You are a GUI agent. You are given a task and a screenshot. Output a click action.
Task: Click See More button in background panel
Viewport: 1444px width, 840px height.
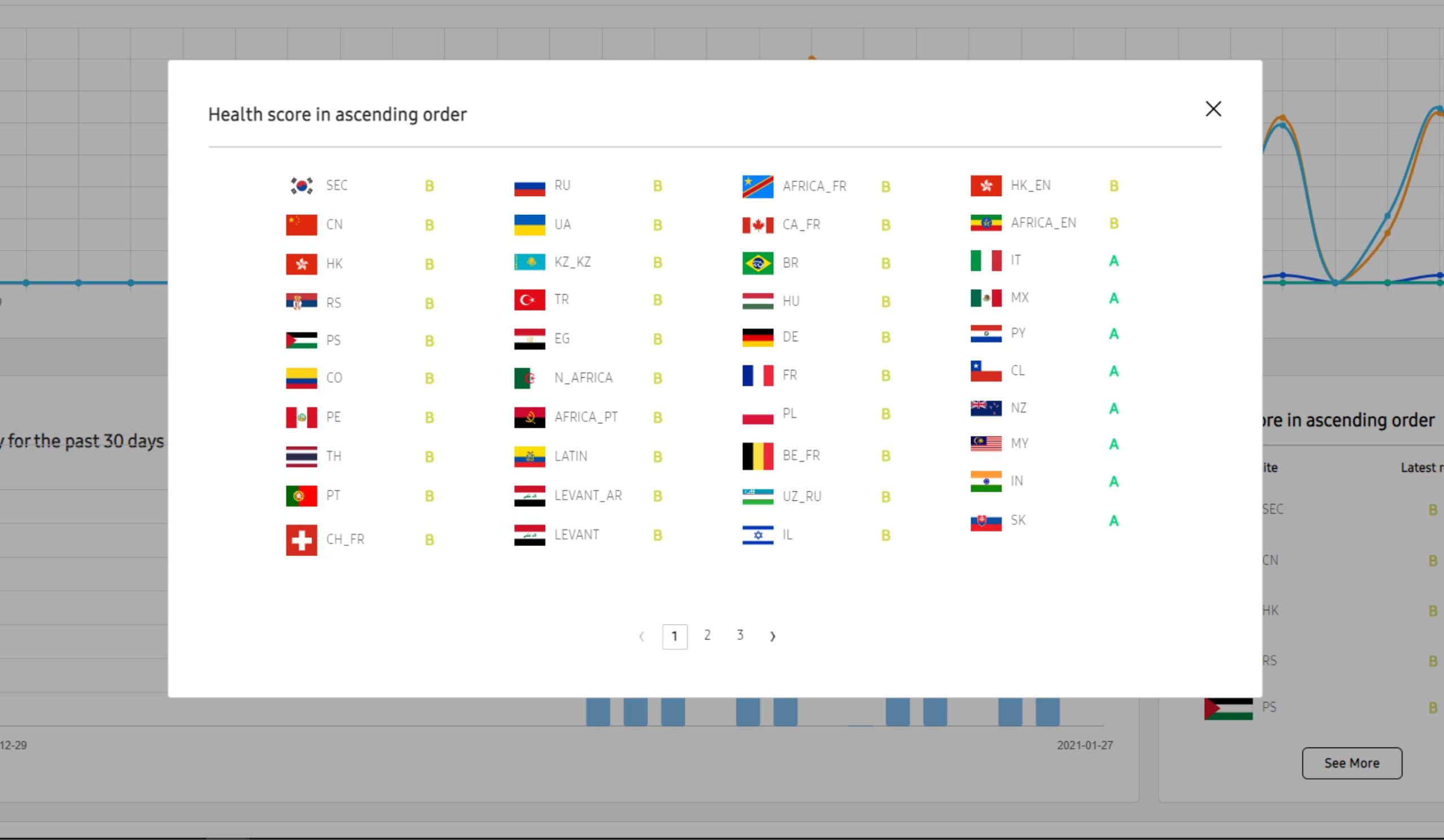tap(1351, 763)
